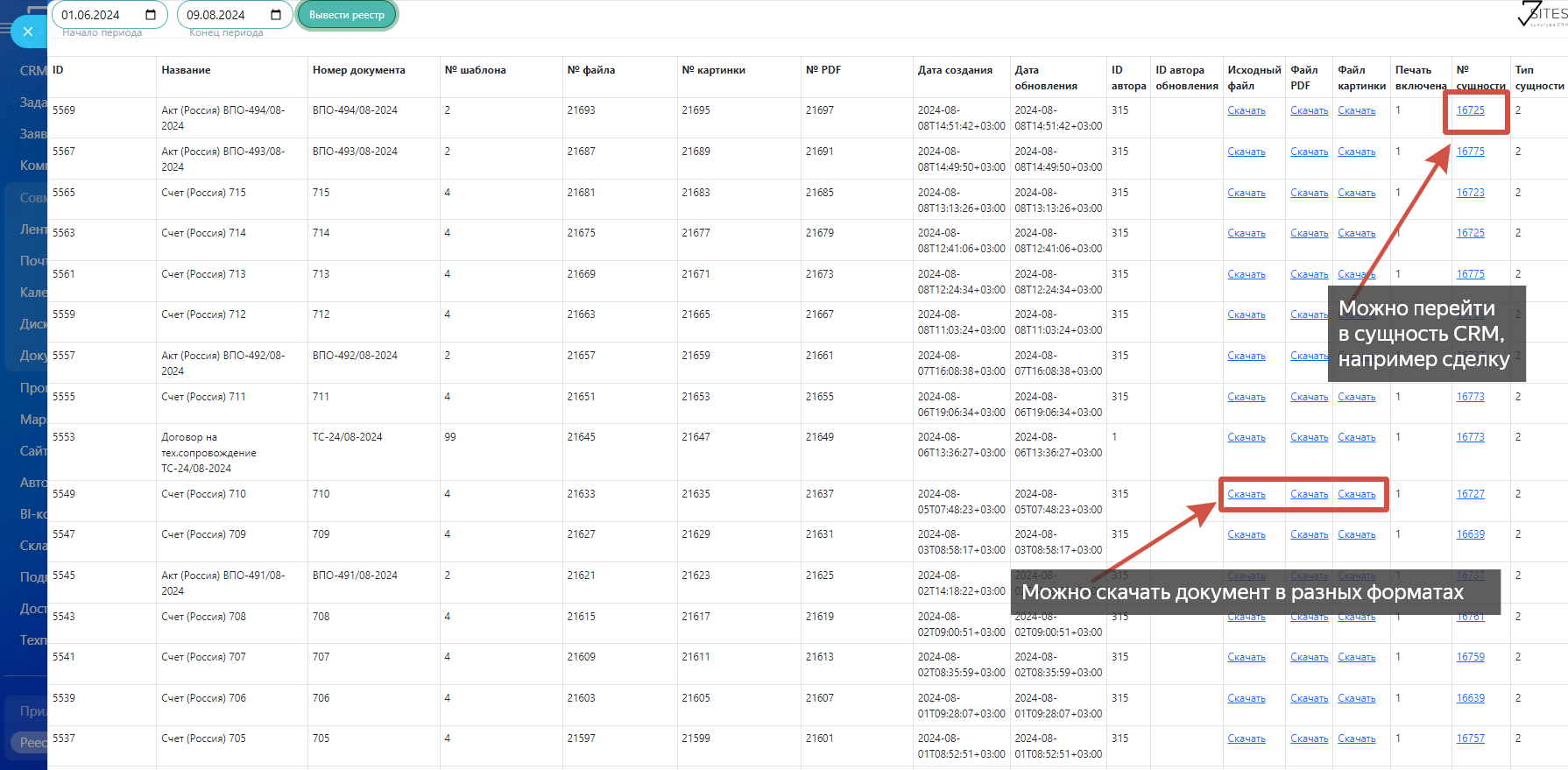Open entity link 16639 in row 5547
Image resolution: width=1568 pixels, height=770 pixels.
click(x=1470, y=534)
